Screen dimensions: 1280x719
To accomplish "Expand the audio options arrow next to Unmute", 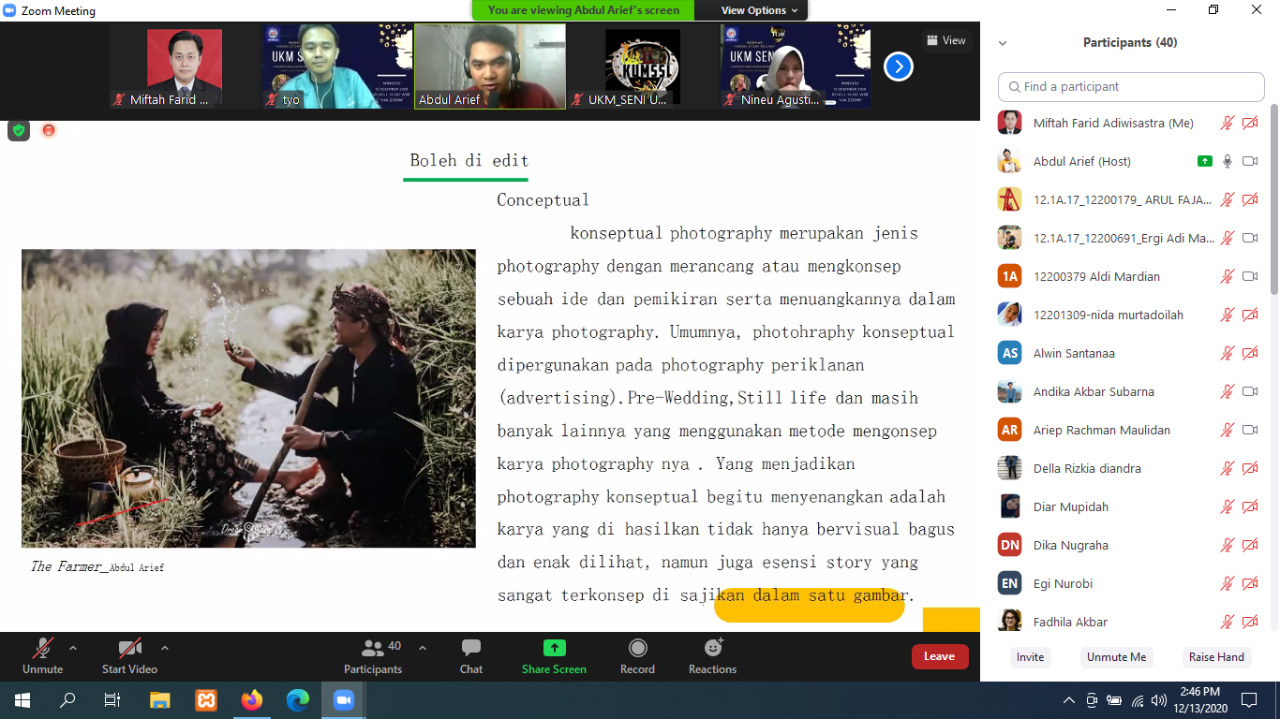I will (x=73, y=648).
